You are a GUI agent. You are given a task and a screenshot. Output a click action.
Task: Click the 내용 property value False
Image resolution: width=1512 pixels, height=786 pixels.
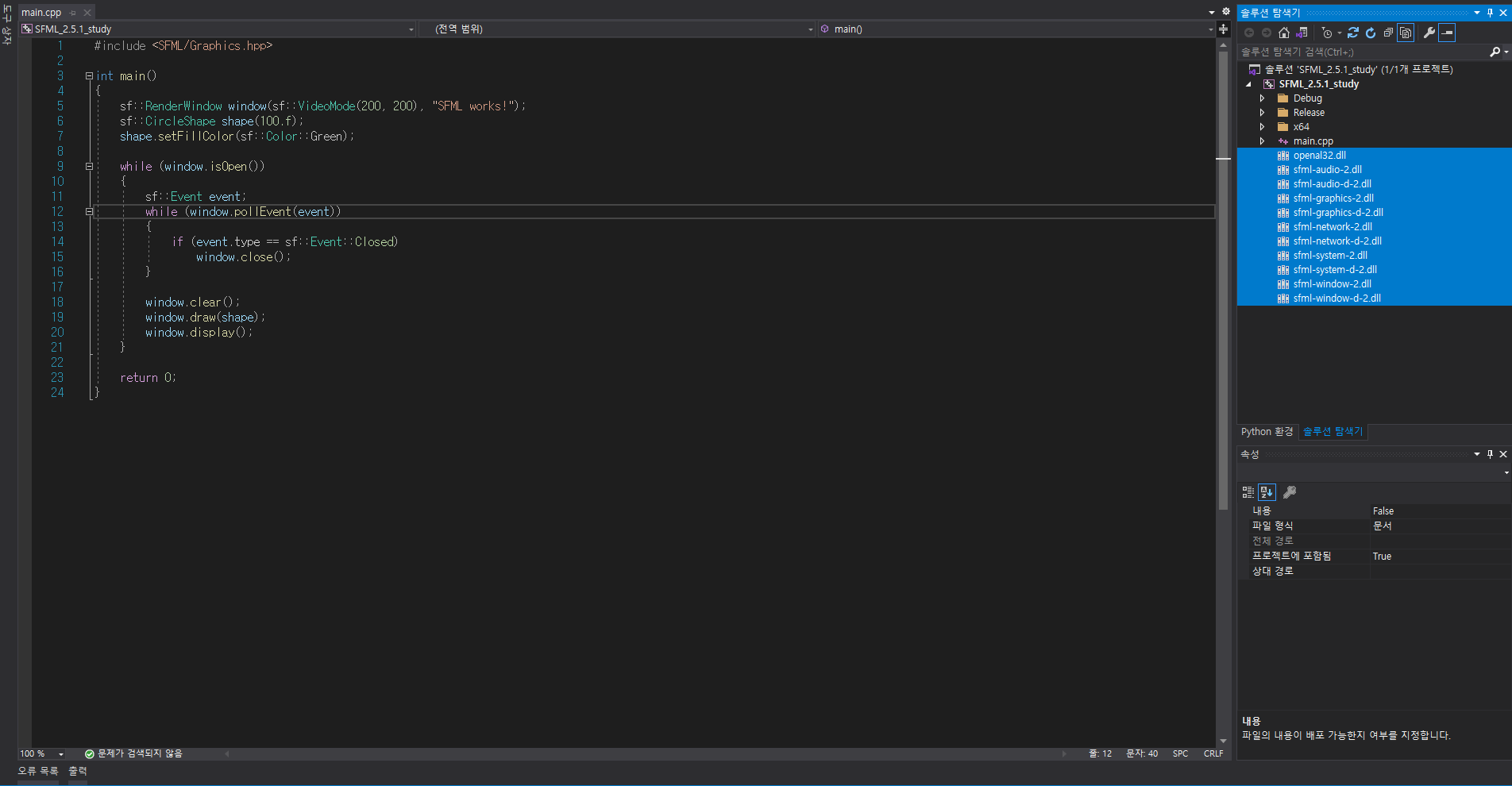click(1383, 511)
